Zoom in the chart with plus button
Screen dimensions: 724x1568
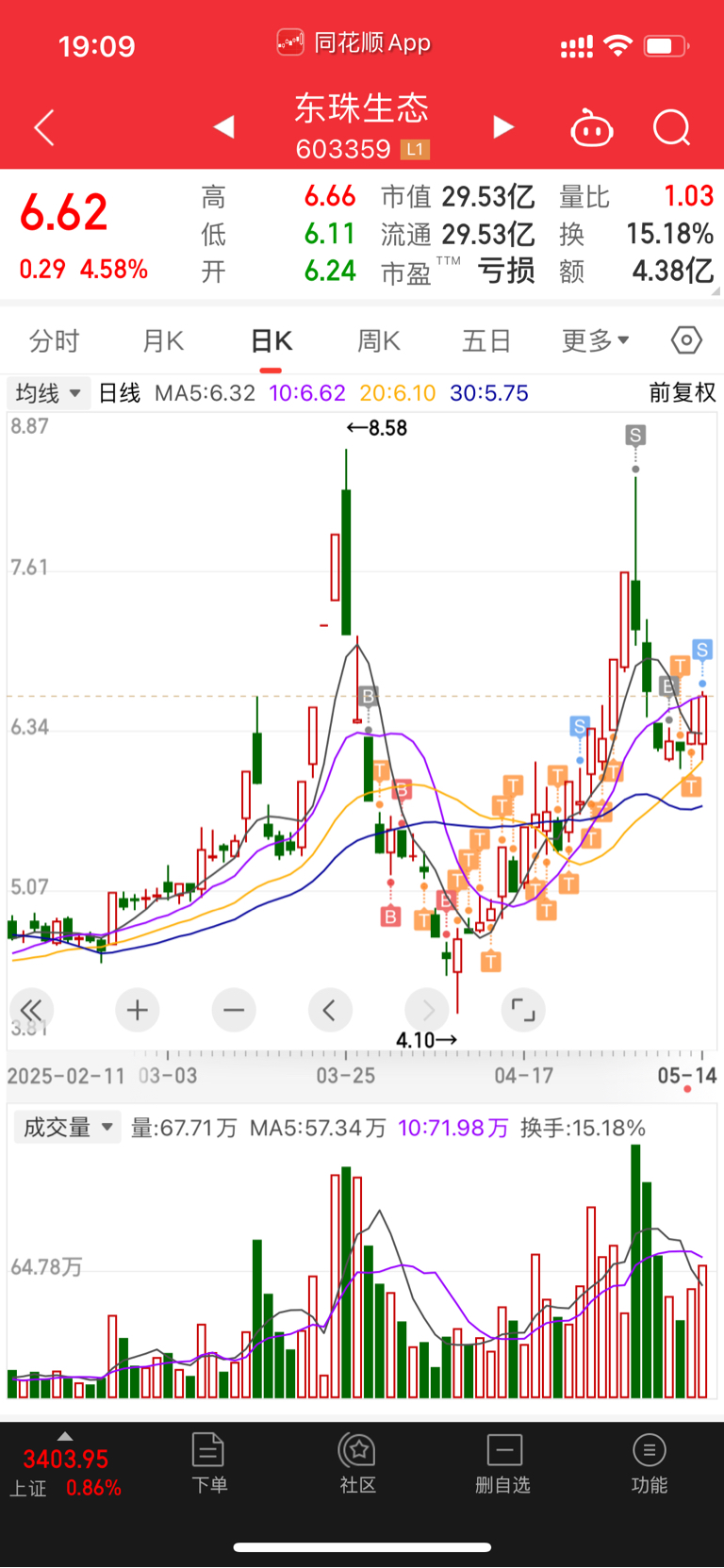pyautogui.click(x=138, y=1010)
